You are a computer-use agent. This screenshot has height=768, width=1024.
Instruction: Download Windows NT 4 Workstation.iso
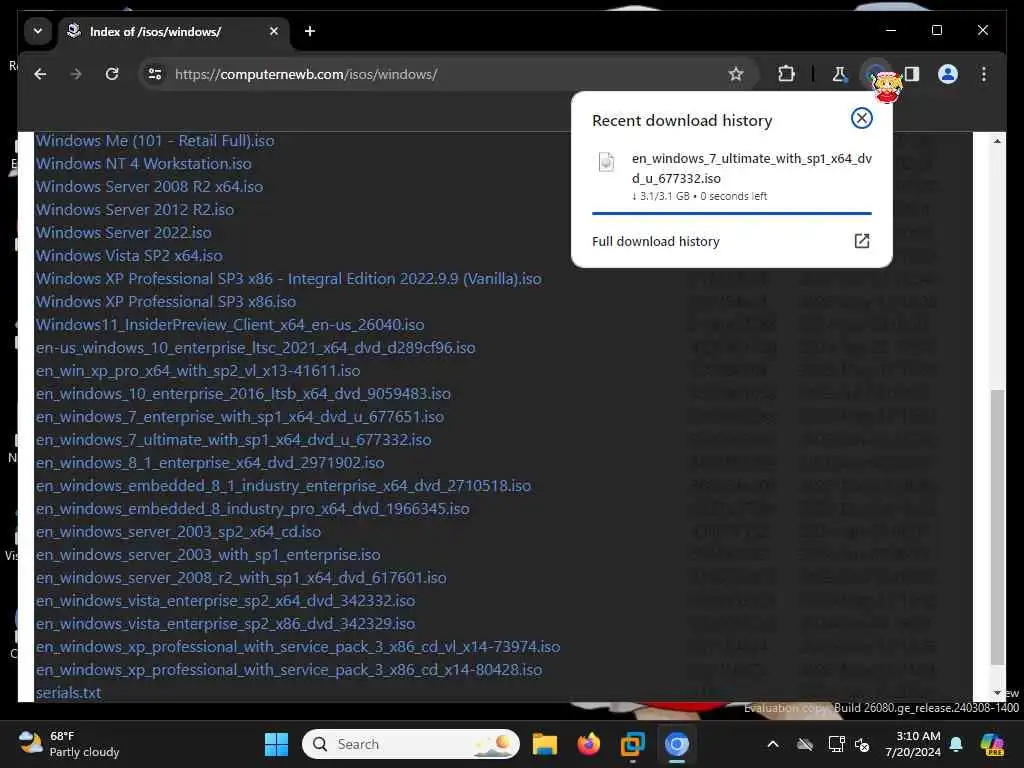144,164
